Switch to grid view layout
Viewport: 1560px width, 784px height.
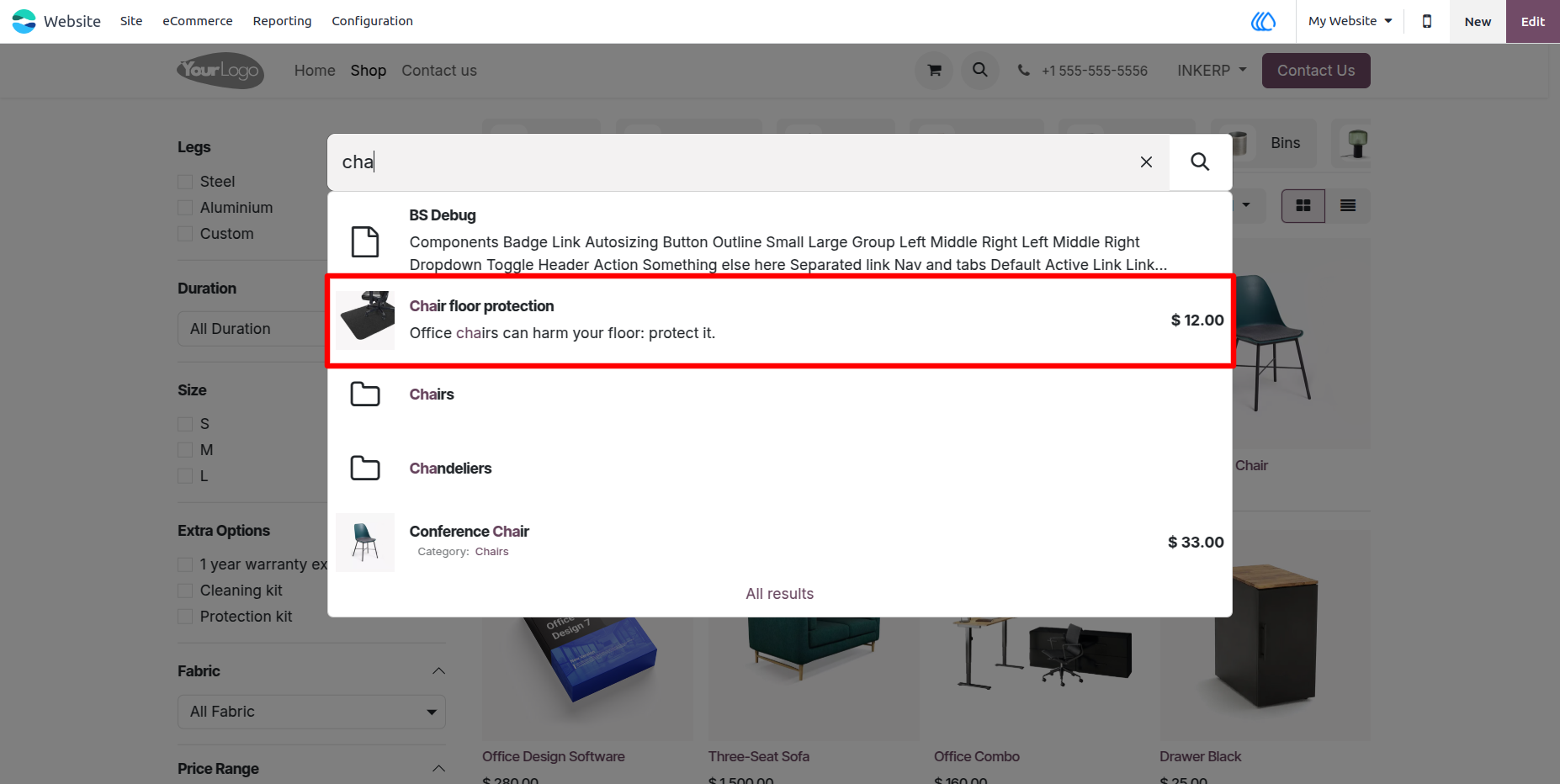click(1303, 206)
